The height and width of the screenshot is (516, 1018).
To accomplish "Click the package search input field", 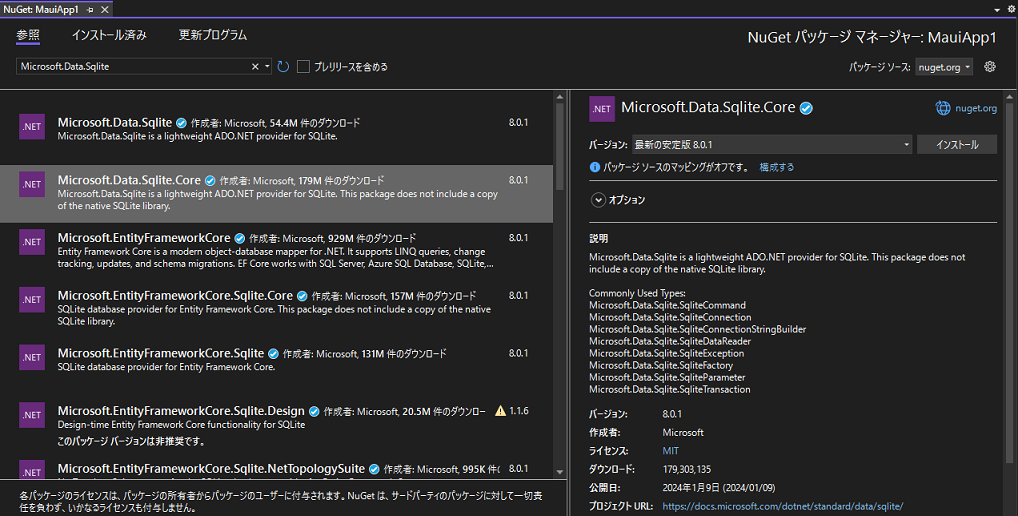I will [133, 66].
